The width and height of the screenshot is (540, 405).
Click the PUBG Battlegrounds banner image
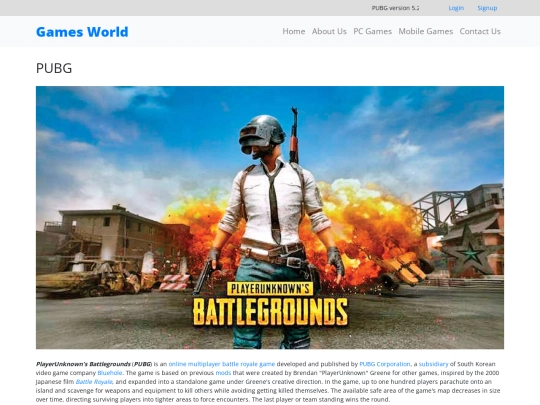(270, 218)
